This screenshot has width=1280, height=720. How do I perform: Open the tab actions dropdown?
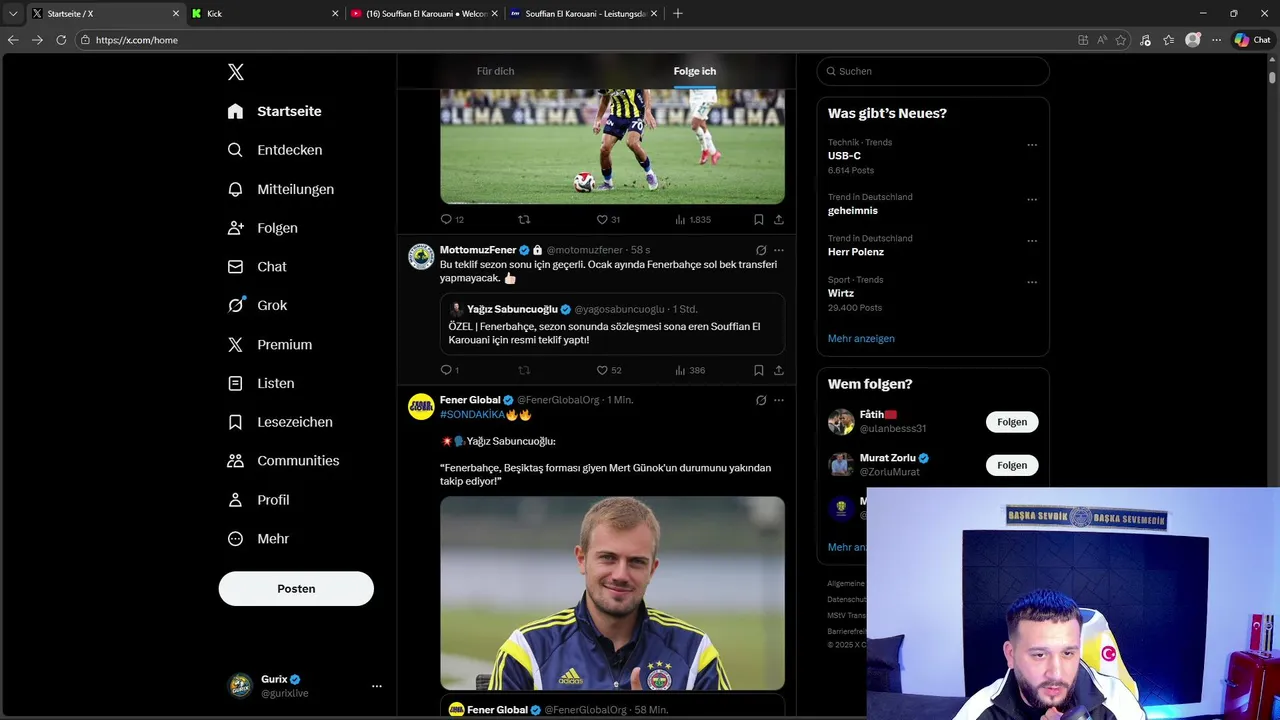point(13,13)
